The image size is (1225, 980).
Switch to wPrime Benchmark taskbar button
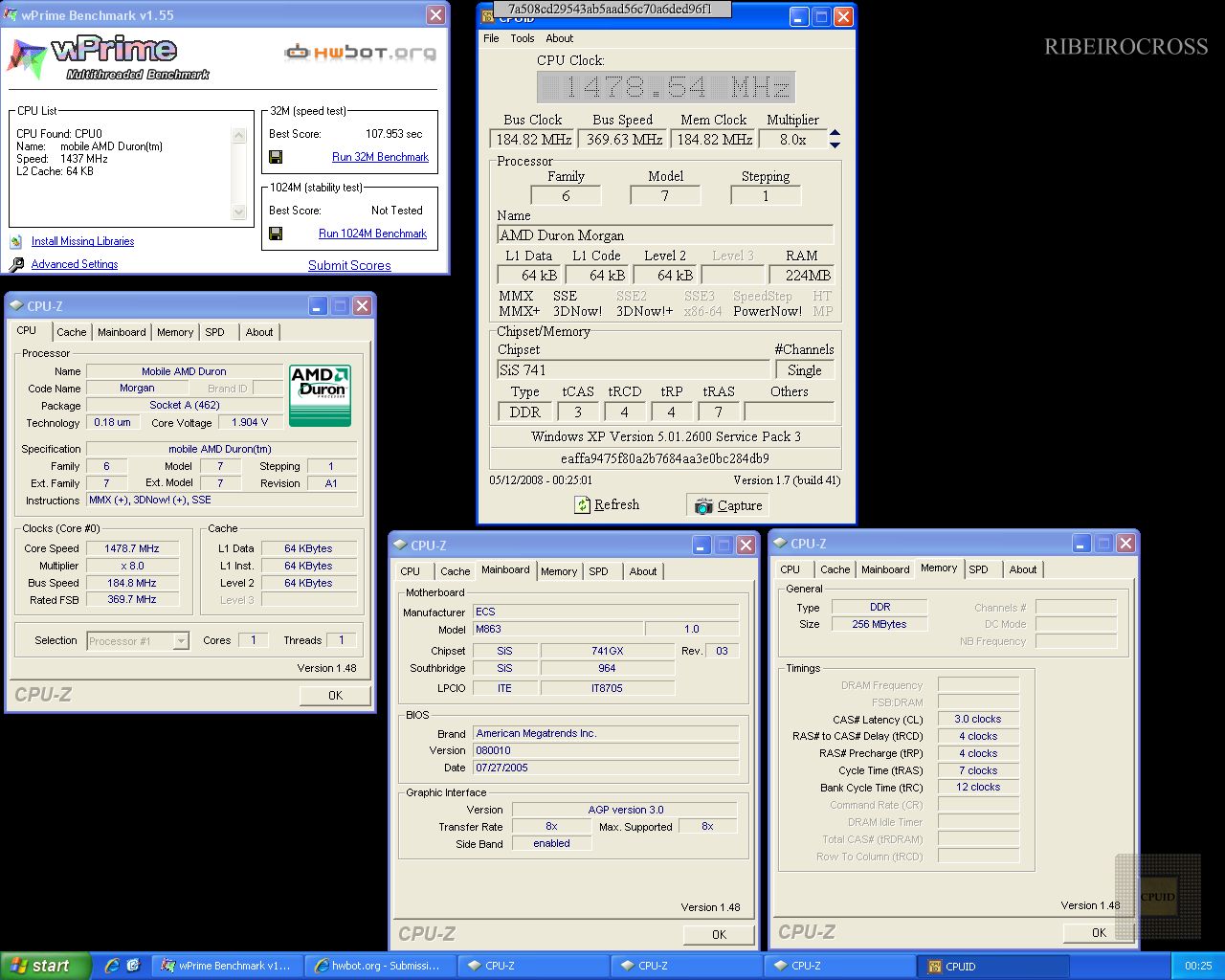click(x=227, y=966)
